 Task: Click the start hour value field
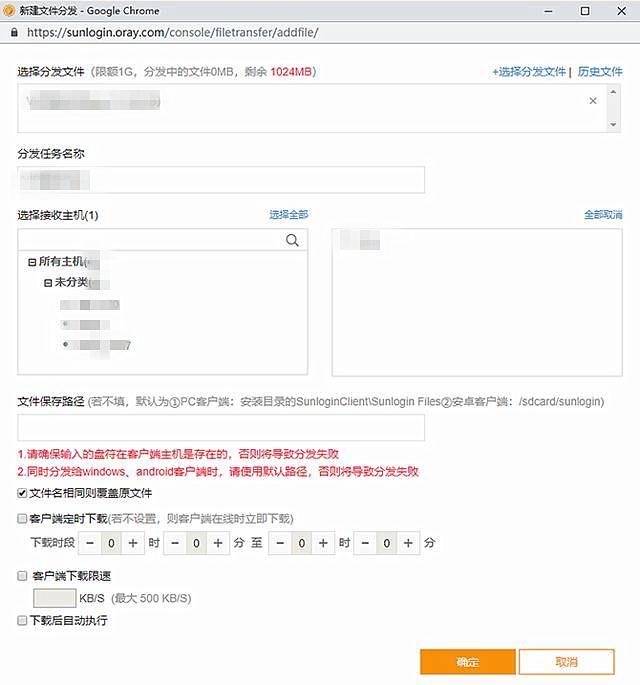click(x=111, y=543)
